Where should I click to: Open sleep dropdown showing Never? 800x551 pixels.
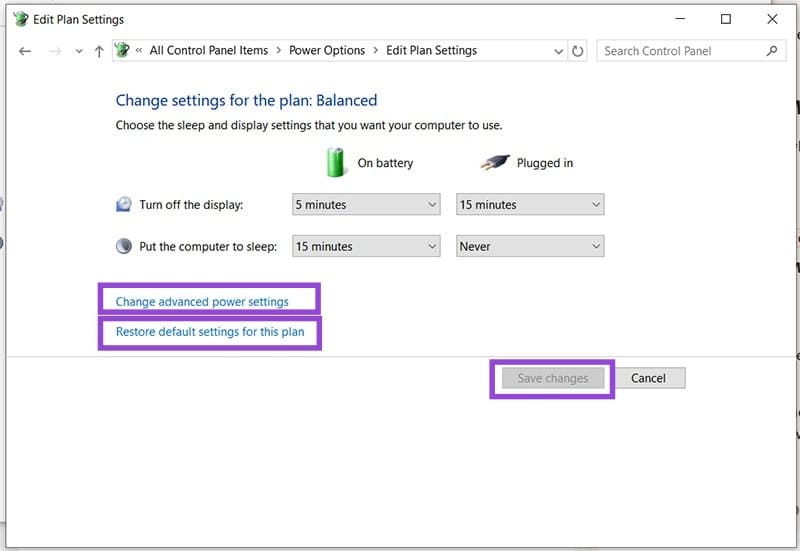[530, 246]
